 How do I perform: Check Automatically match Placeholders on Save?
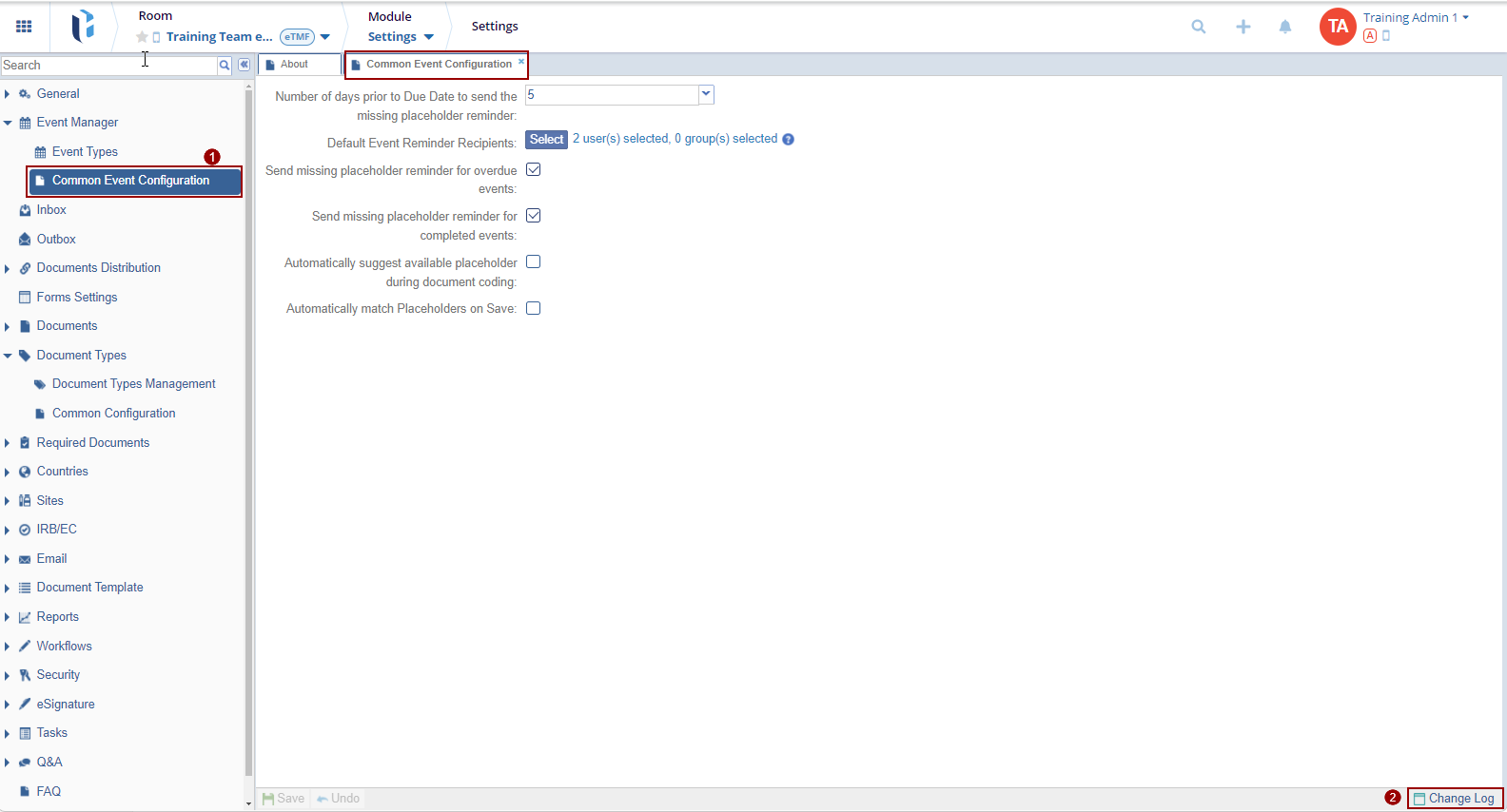point(534,308)
